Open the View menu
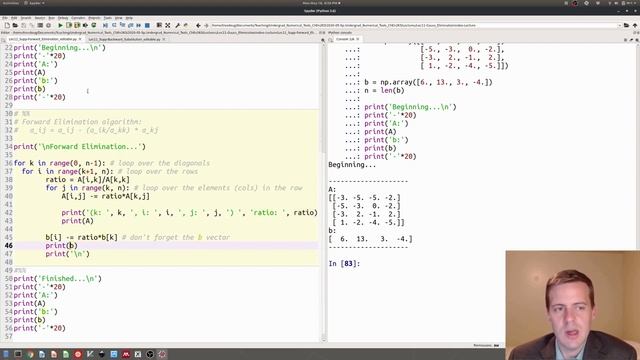 tap(118, 18)
